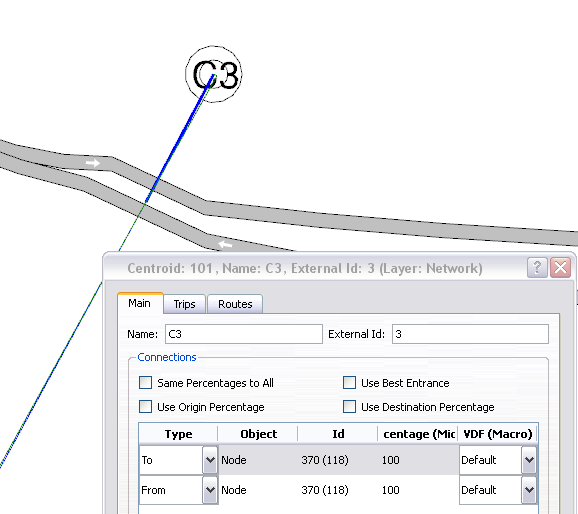Click the VDF (Macro) column header
Screen dimensions: 578x514
tap(498, 434)
